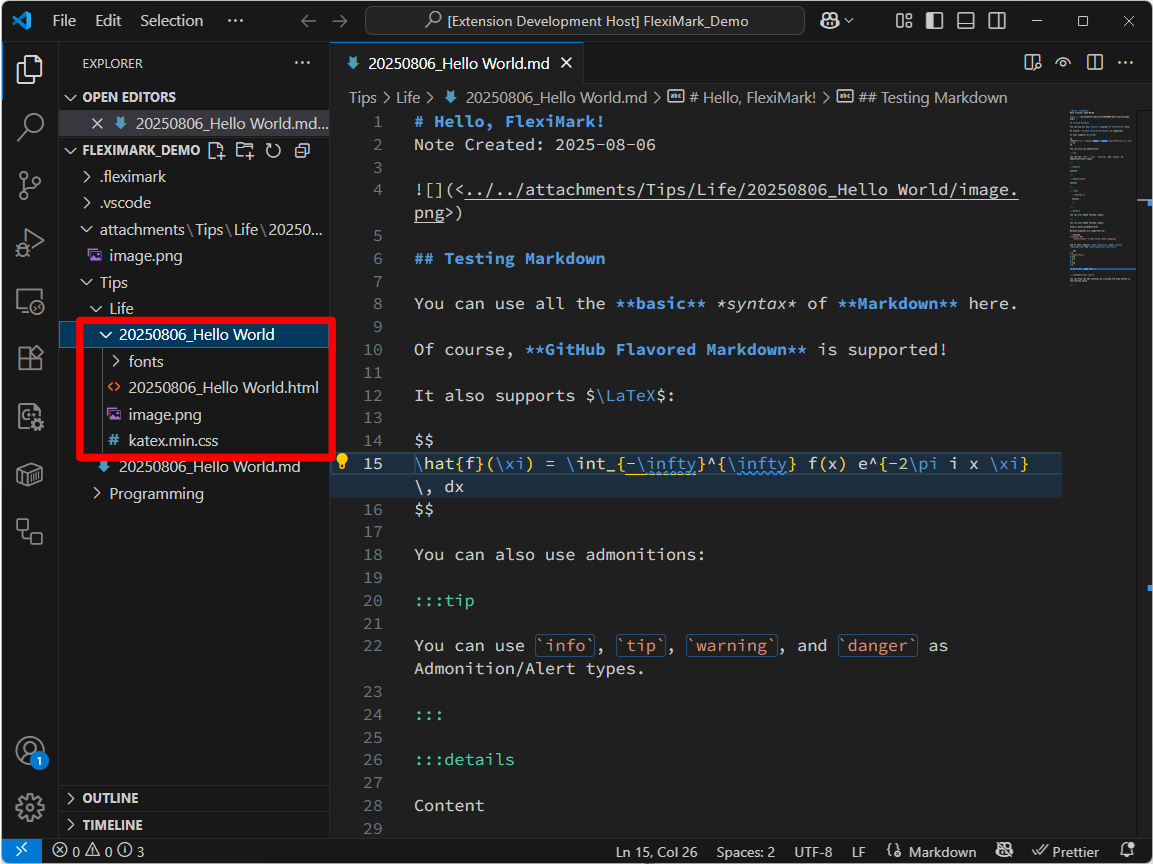
Task: Click the Tips breadcrumb
Action: click(x=363, y=98)
